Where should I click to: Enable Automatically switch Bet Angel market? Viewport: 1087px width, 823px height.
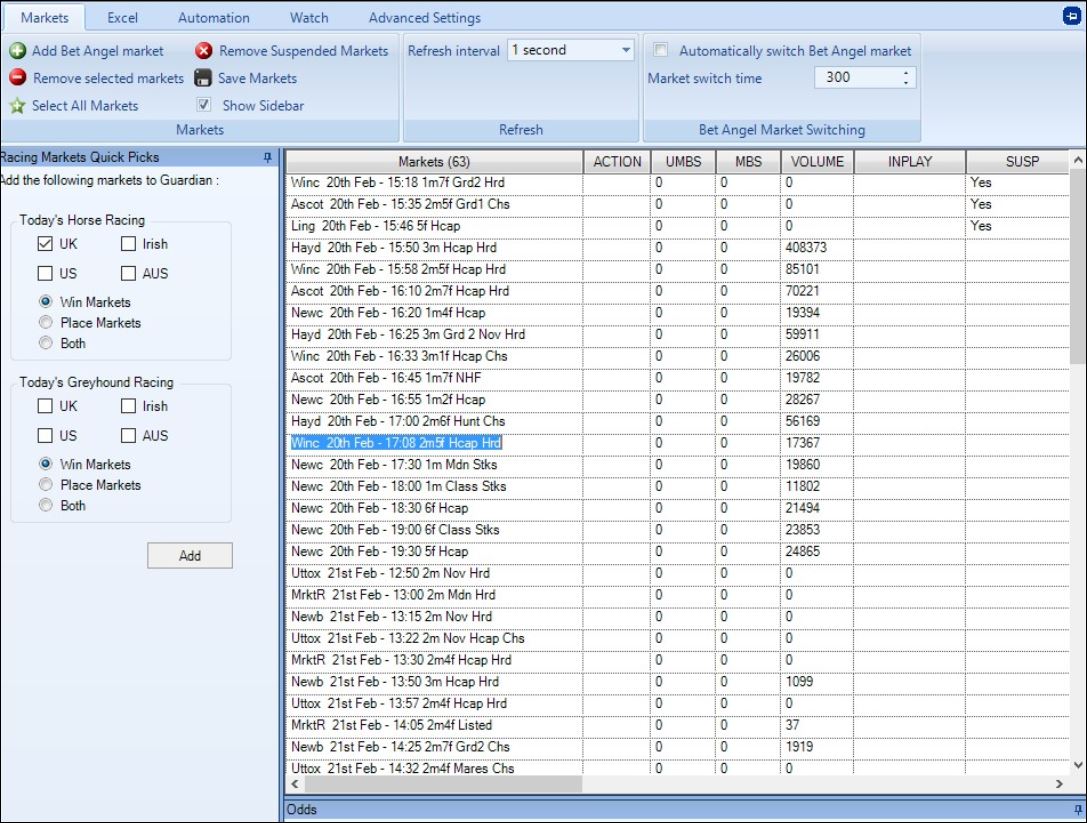(661, 50)
